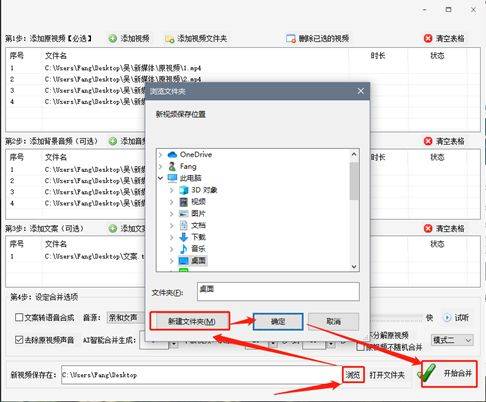Start merging with the 开始合并 button

(x=449, y=374)
